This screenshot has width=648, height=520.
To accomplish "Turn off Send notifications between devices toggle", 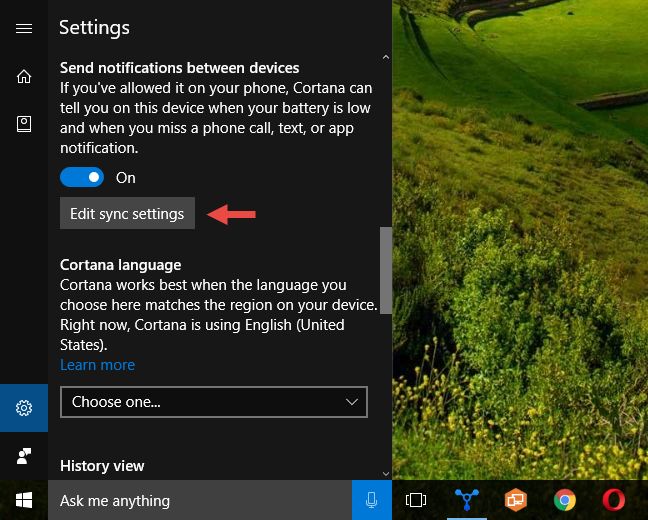I will pyautogui.click(x=82, y=177).
